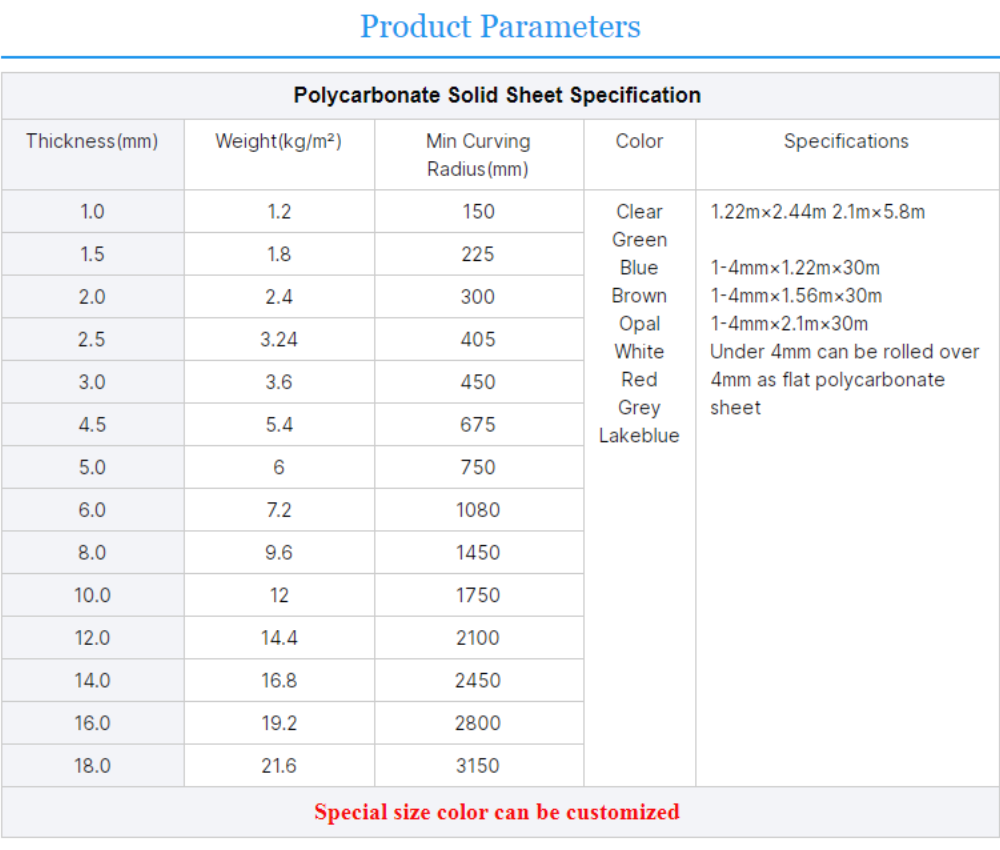Select the 14.4 weight cell
The height and width of the screenshot is (850, 1000).
click(279, 638)
